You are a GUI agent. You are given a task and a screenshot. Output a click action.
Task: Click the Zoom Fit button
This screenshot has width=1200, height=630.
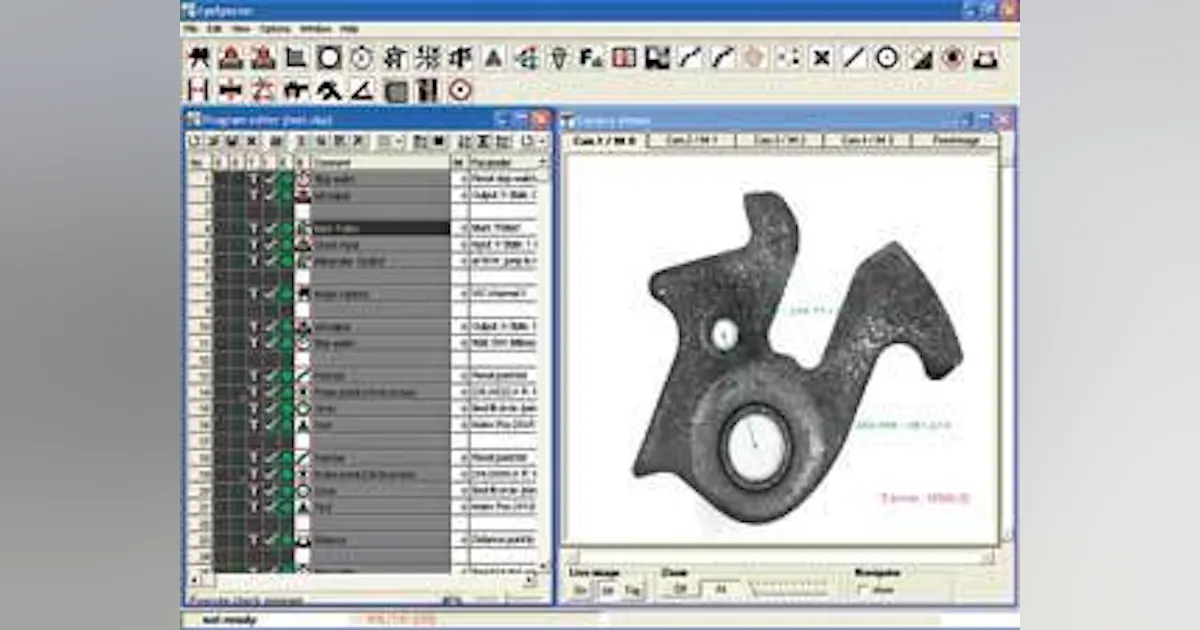(x=719, y=590)
